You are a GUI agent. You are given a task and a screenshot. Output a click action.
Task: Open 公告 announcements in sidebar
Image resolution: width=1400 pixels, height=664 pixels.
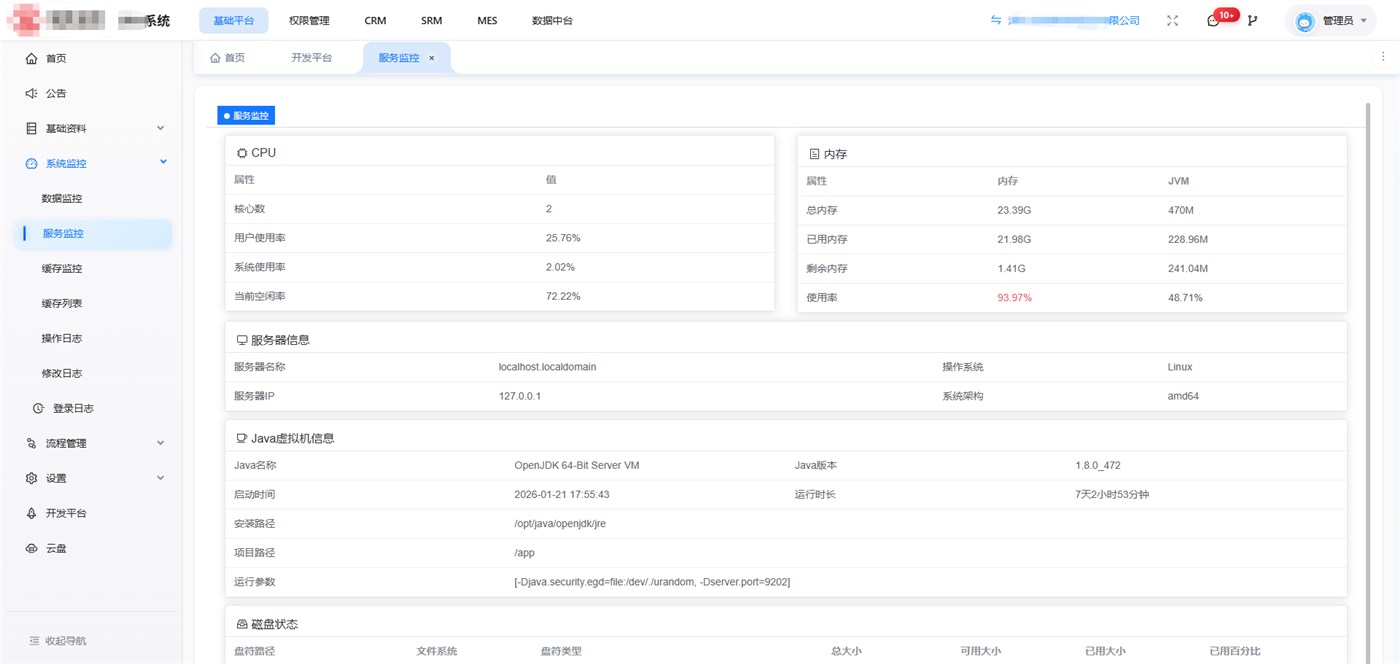56,94
